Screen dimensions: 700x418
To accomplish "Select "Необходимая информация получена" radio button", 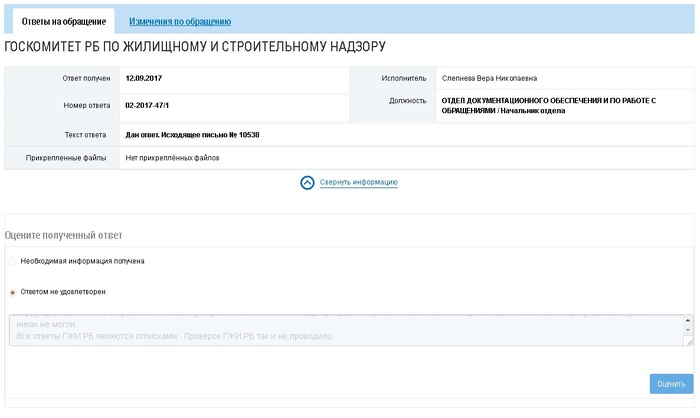I will pos(13,261).
